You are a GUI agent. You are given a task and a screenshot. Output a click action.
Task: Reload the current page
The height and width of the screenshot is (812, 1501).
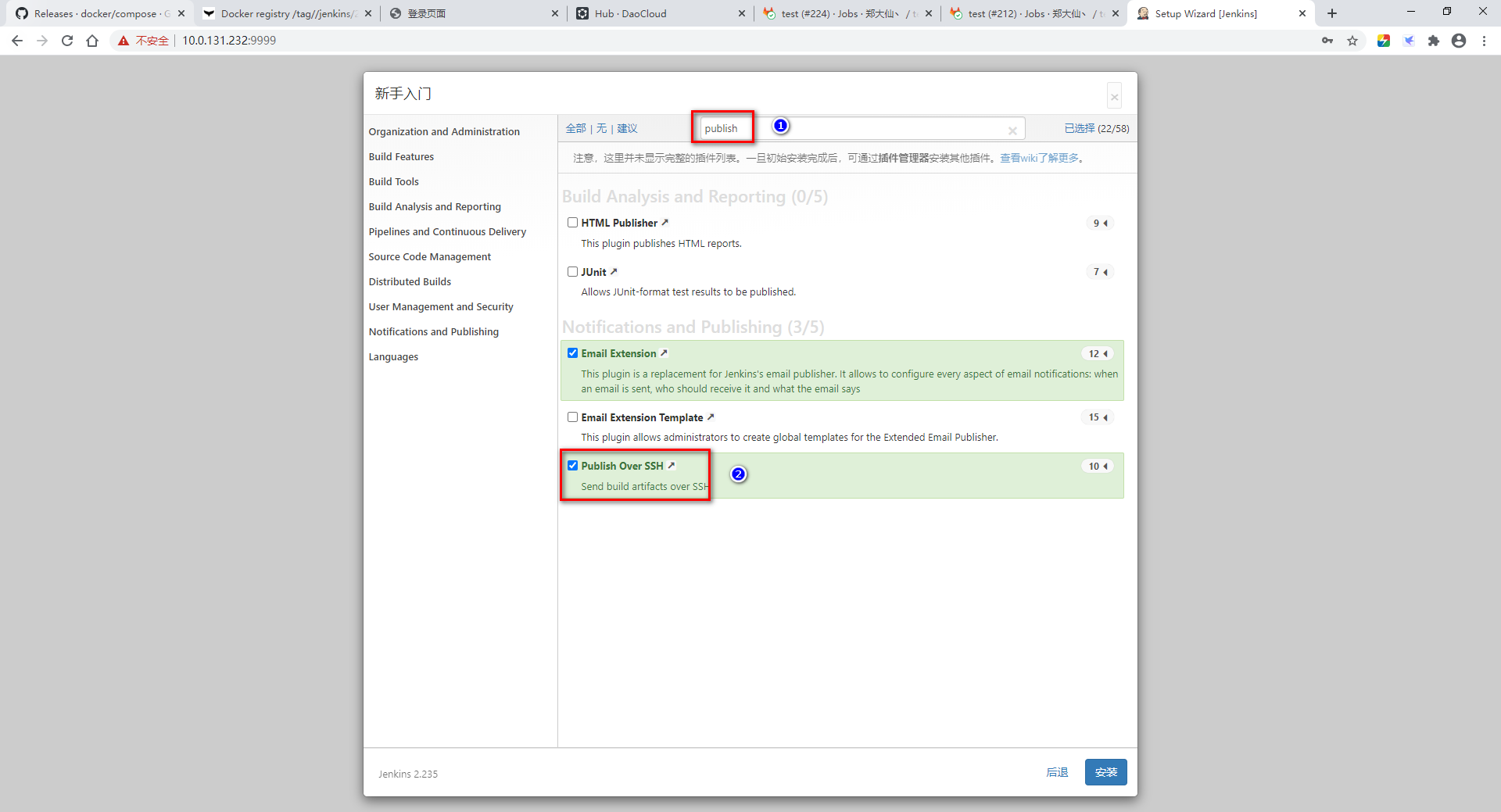(x=67, y=41)
